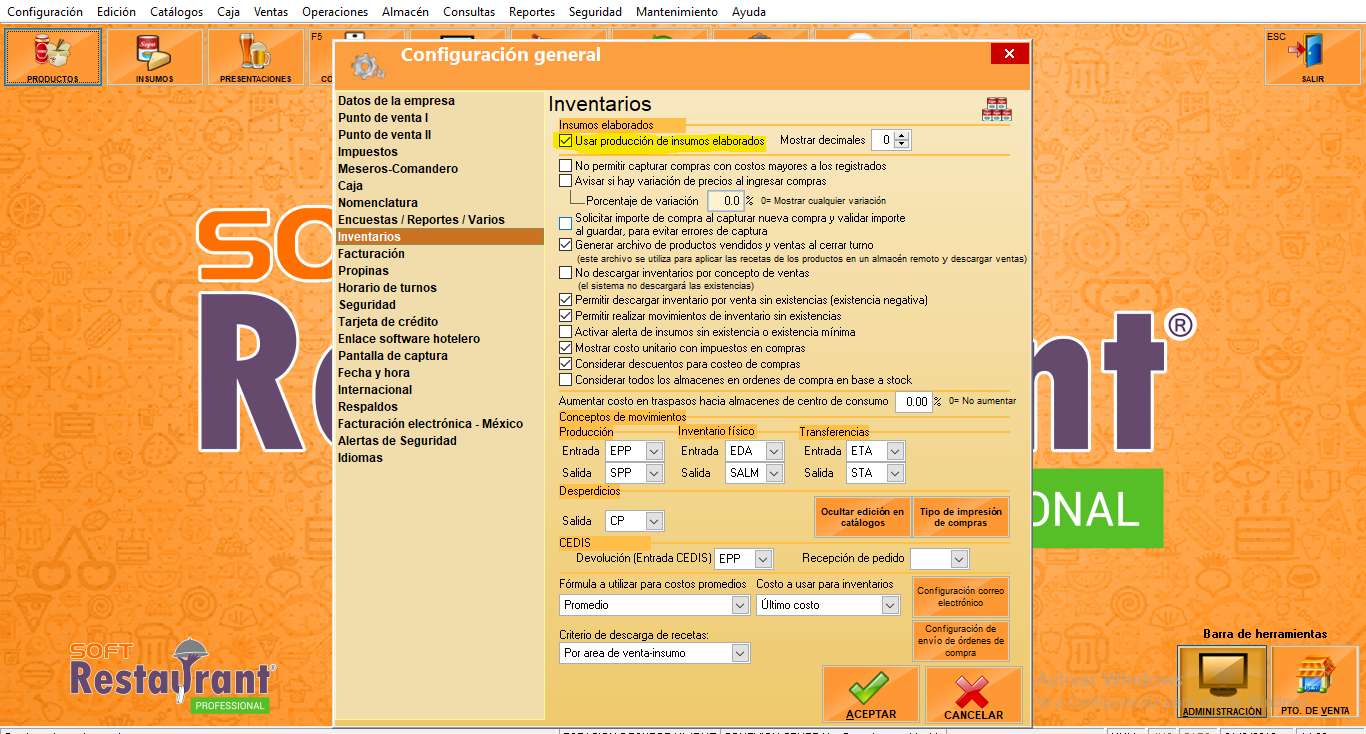Viewport: 1366px width, 734px height.
Task: Select Meseros-Comandero section
Action: click(x=398, y=169)
